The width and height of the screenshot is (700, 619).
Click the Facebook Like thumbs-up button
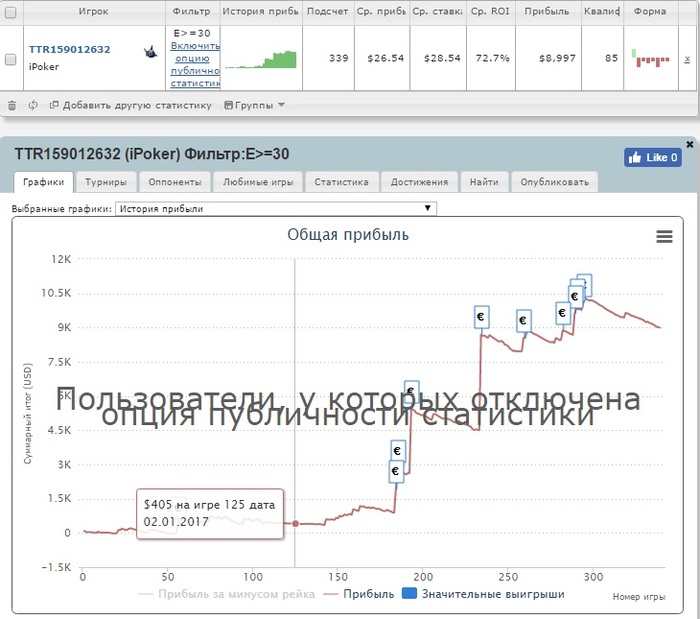(653, 158)
